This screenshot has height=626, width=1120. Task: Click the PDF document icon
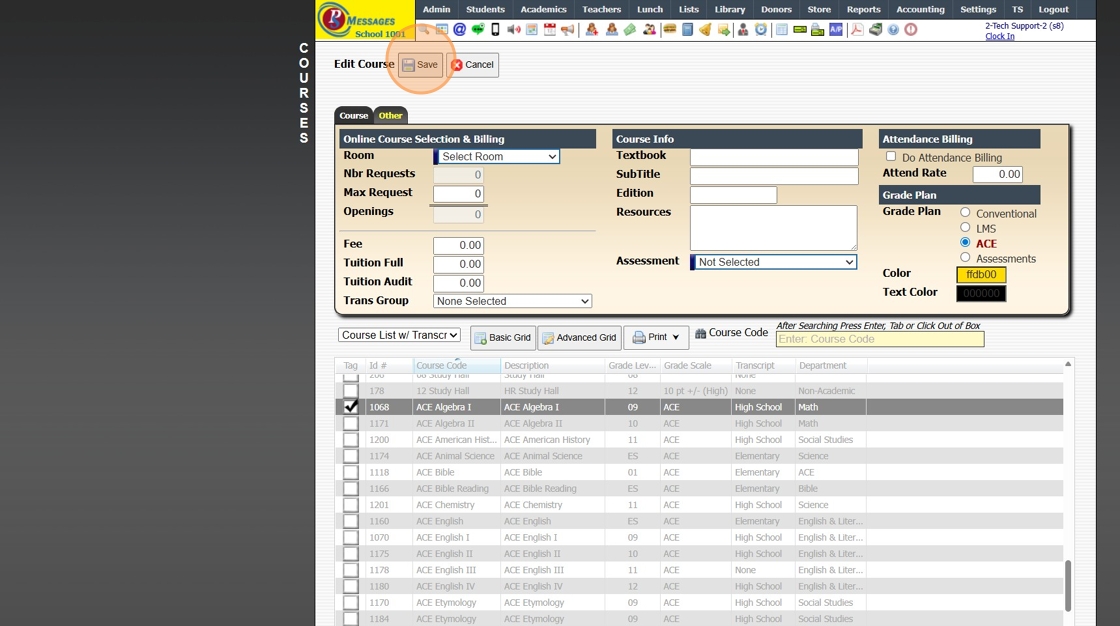857,30
